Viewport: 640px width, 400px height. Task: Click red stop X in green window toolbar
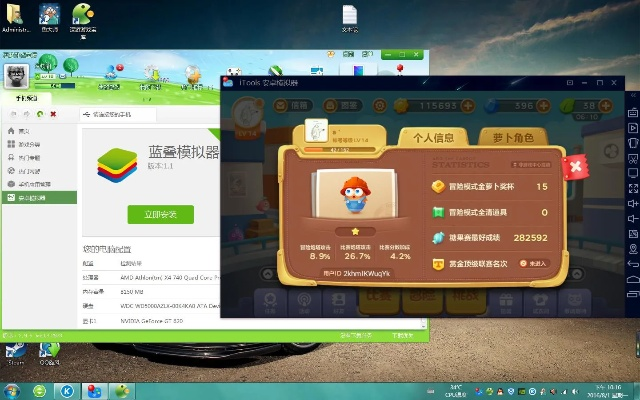click(53, 114)
